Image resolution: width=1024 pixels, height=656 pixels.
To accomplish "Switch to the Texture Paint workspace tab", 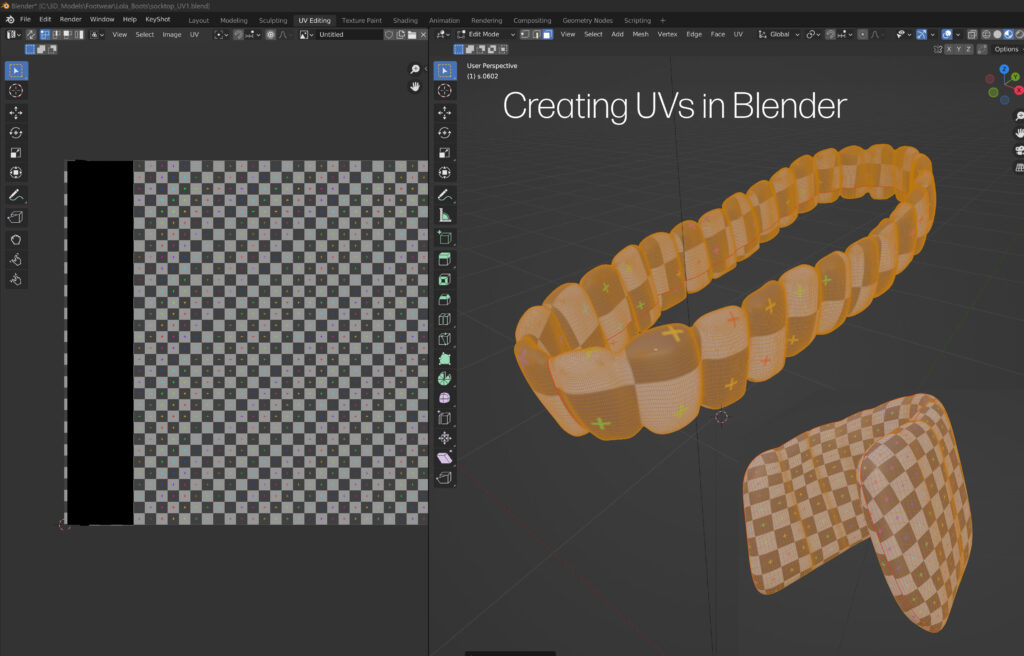I will click(361, 20).
